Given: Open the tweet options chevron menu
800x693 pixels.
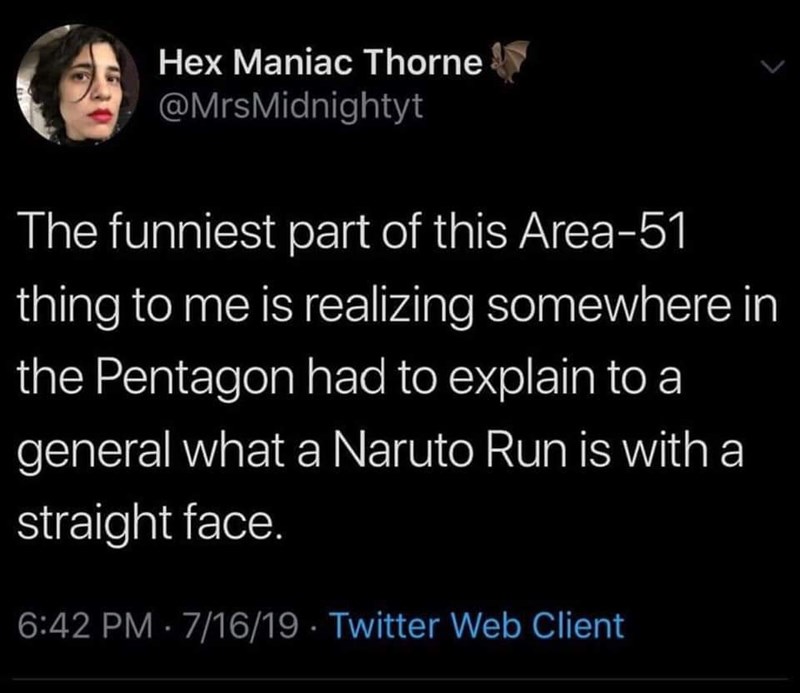Looking at the screenshot, I should point(765,68).
